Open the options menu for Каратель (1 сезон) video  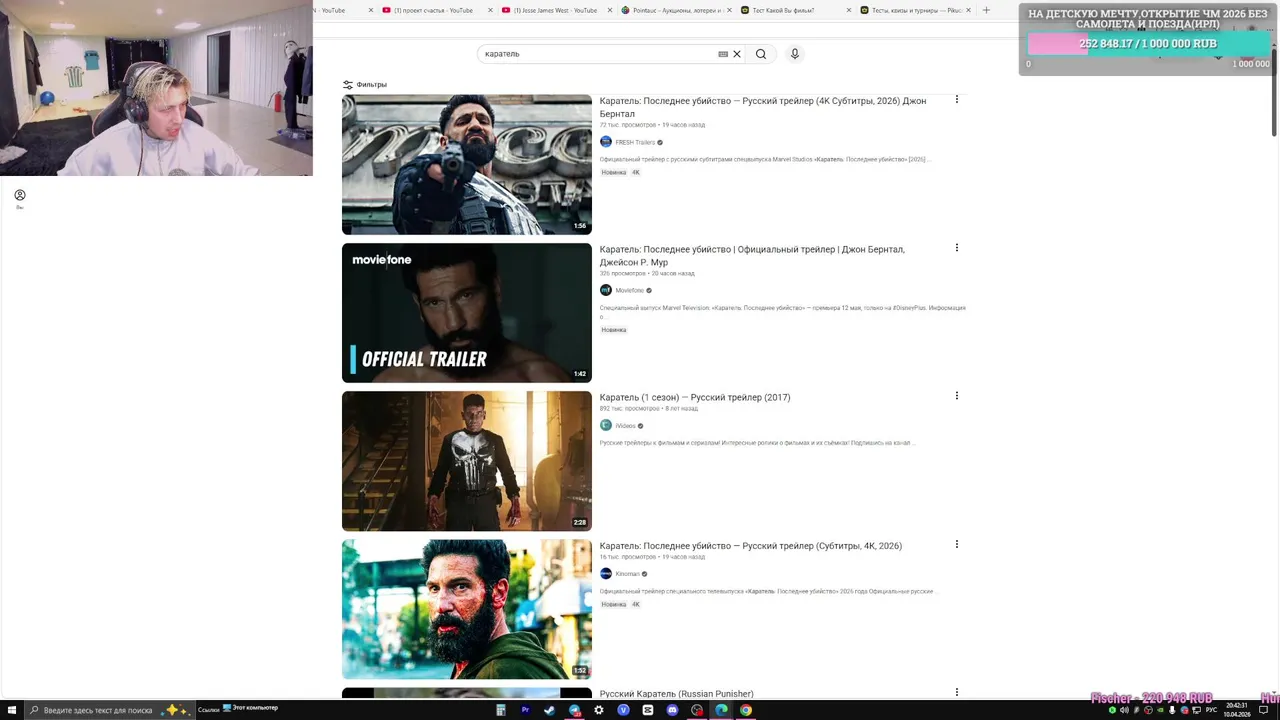click(957, 396)
